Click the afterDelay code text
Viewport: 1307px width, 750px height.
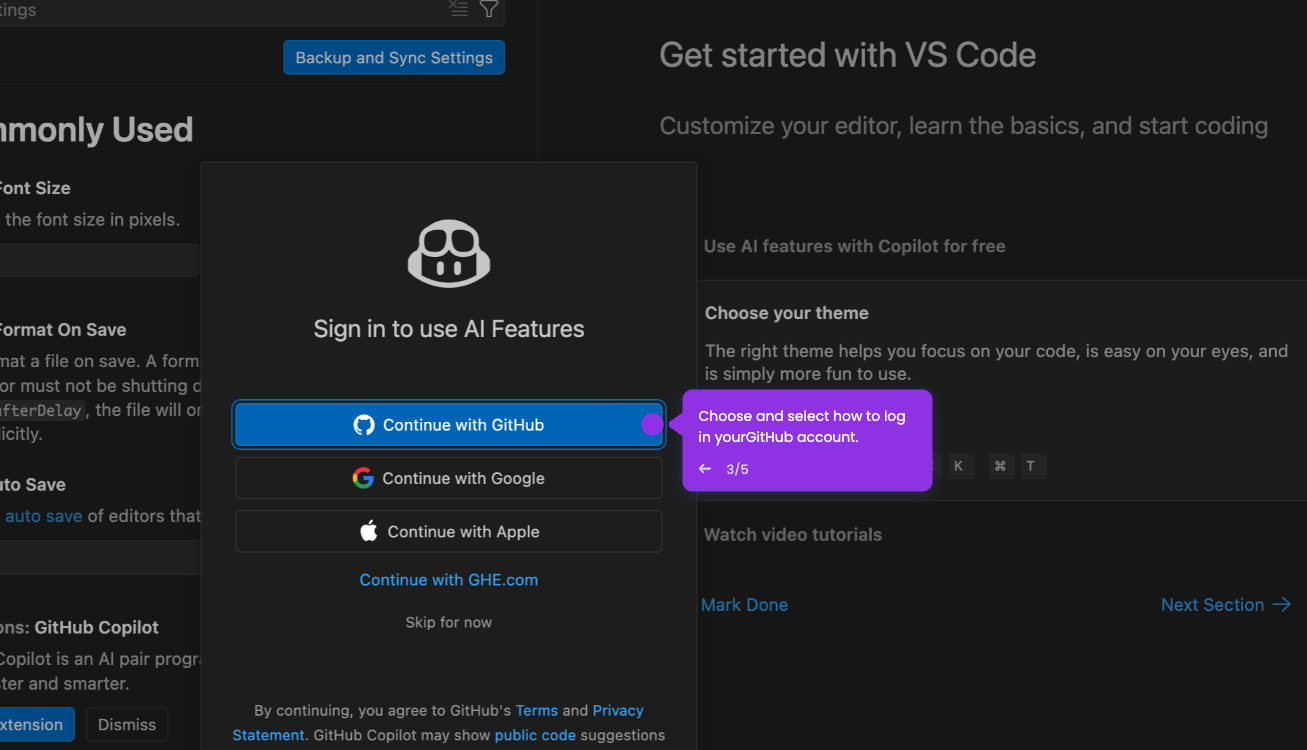point(43,410)
